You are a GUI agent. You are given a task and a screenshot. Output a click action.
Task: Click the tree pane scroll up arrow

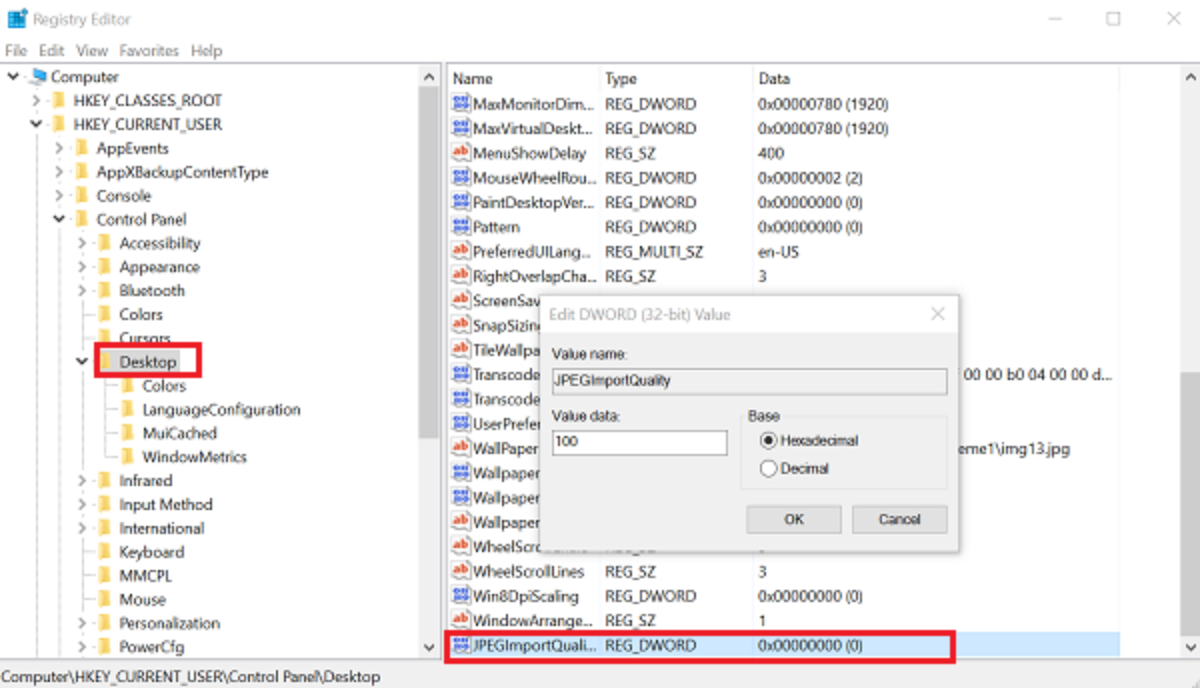430,77
